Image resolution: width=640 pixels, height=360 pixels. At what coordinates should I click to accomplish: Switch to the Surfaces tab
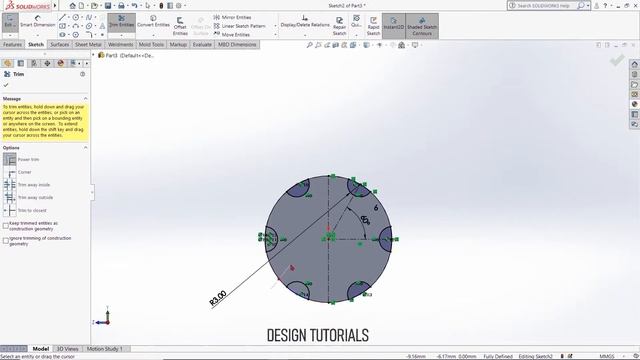point(60,44)
